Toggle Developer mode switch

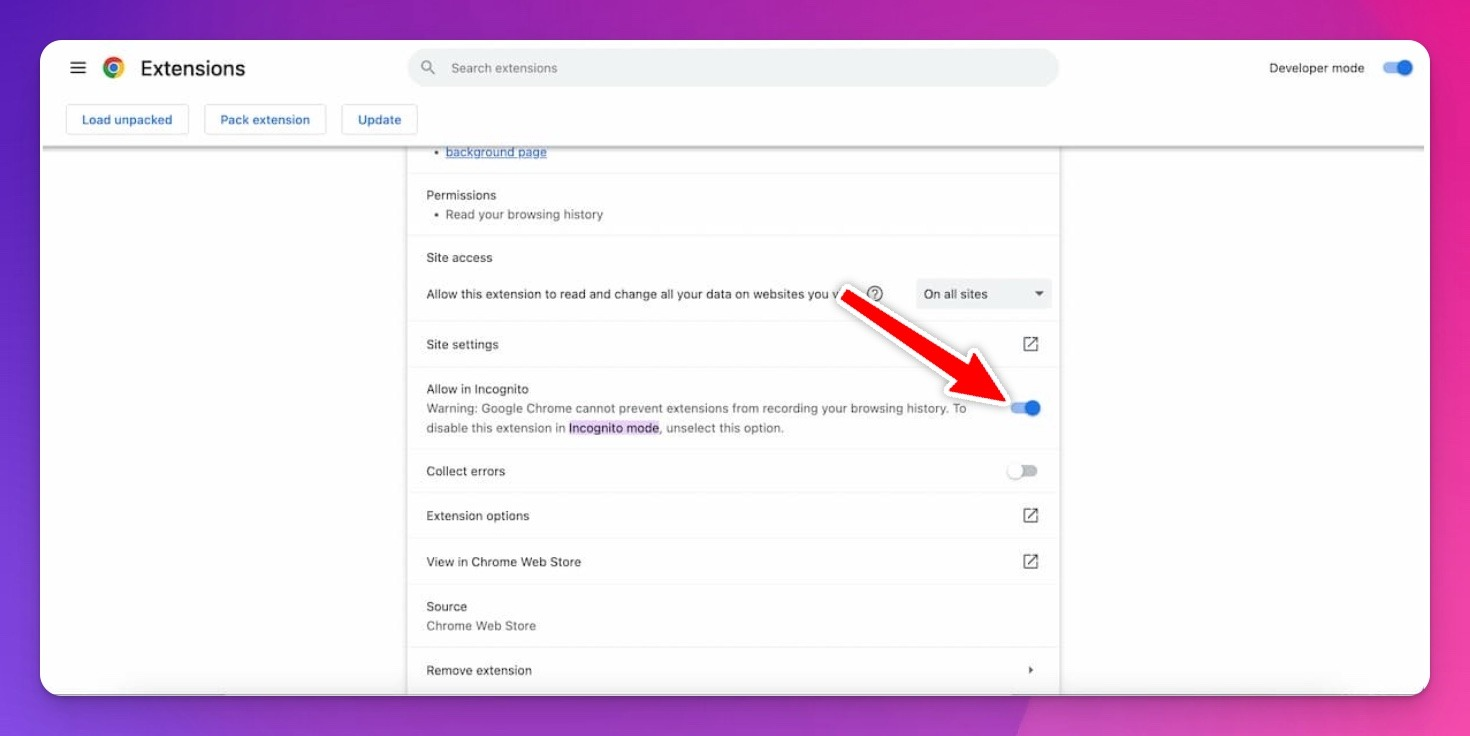pyautogui.click(x=1397, y=68)
